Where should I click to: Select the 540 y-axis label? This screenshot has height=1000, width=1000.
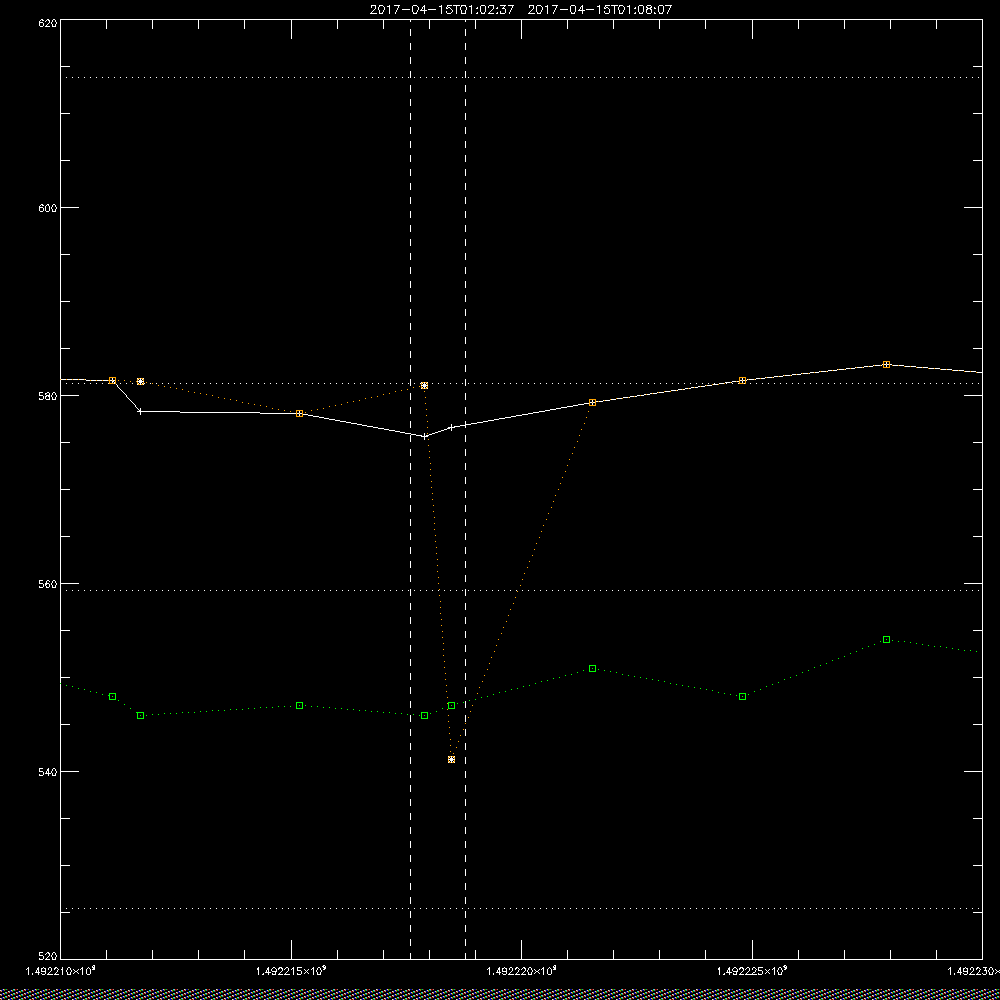point(48,772)
